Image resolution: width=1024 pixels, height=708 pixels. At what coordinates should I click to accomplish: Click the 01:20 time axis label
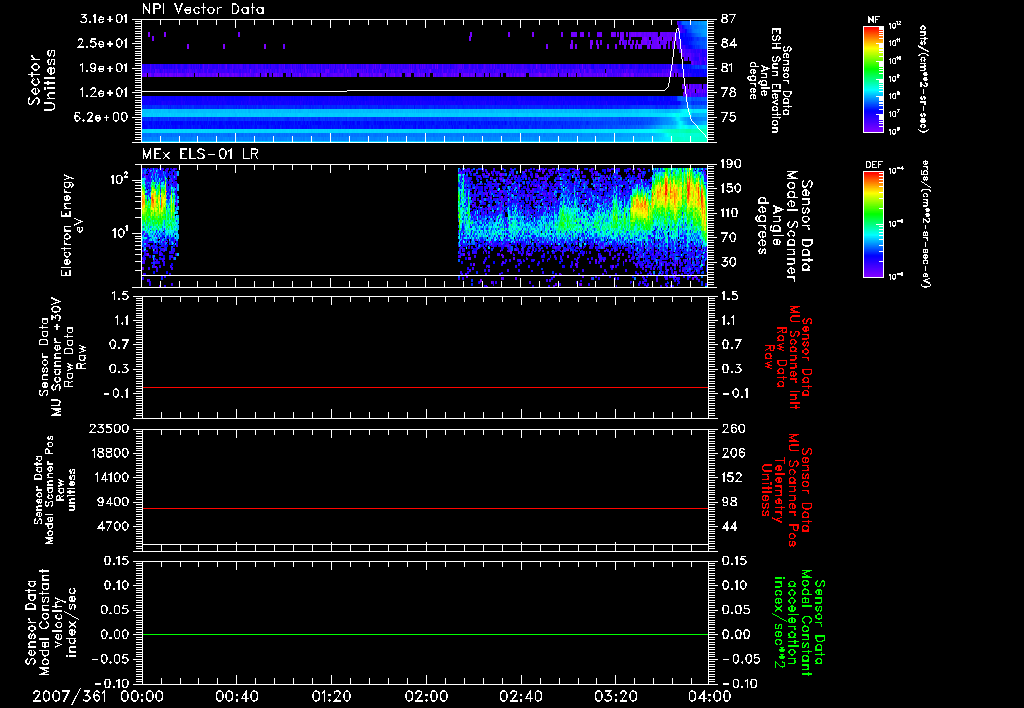click(x=331, y=696)
